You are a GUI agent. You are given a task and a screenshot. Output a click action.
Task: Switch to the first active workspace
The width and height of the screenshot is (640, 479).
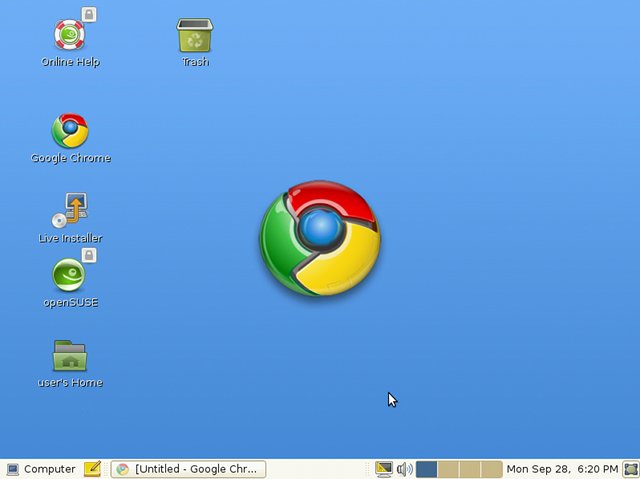pyautogui.click(x=427, y=469)
